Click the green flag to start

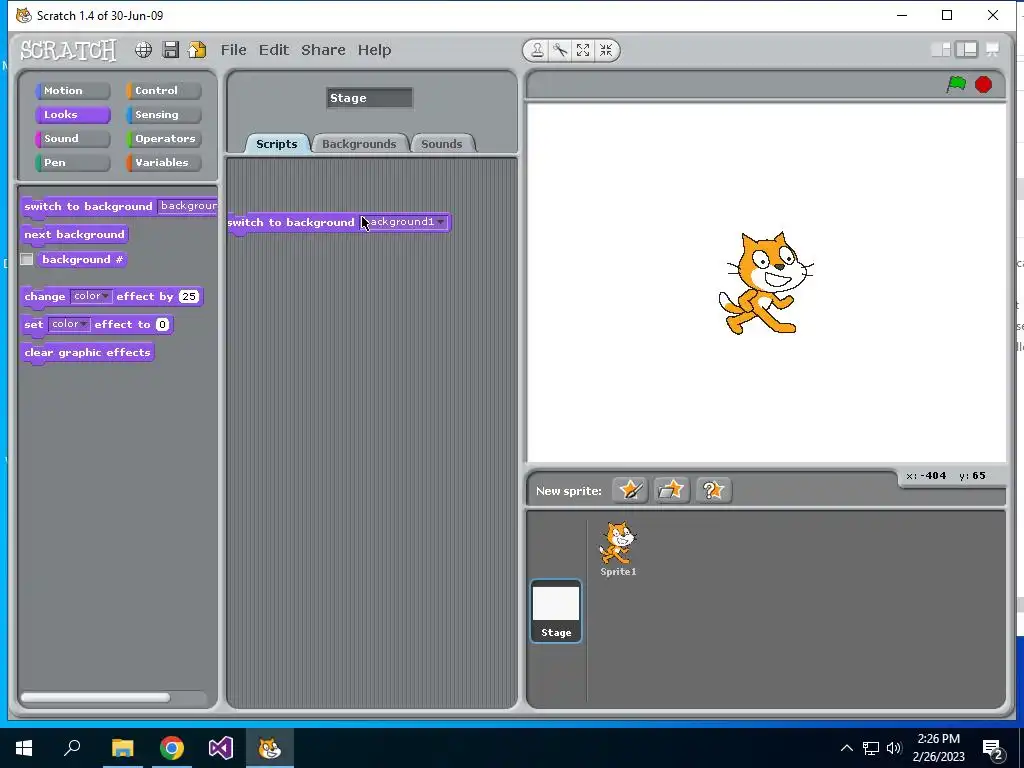[x=956, y=84]
